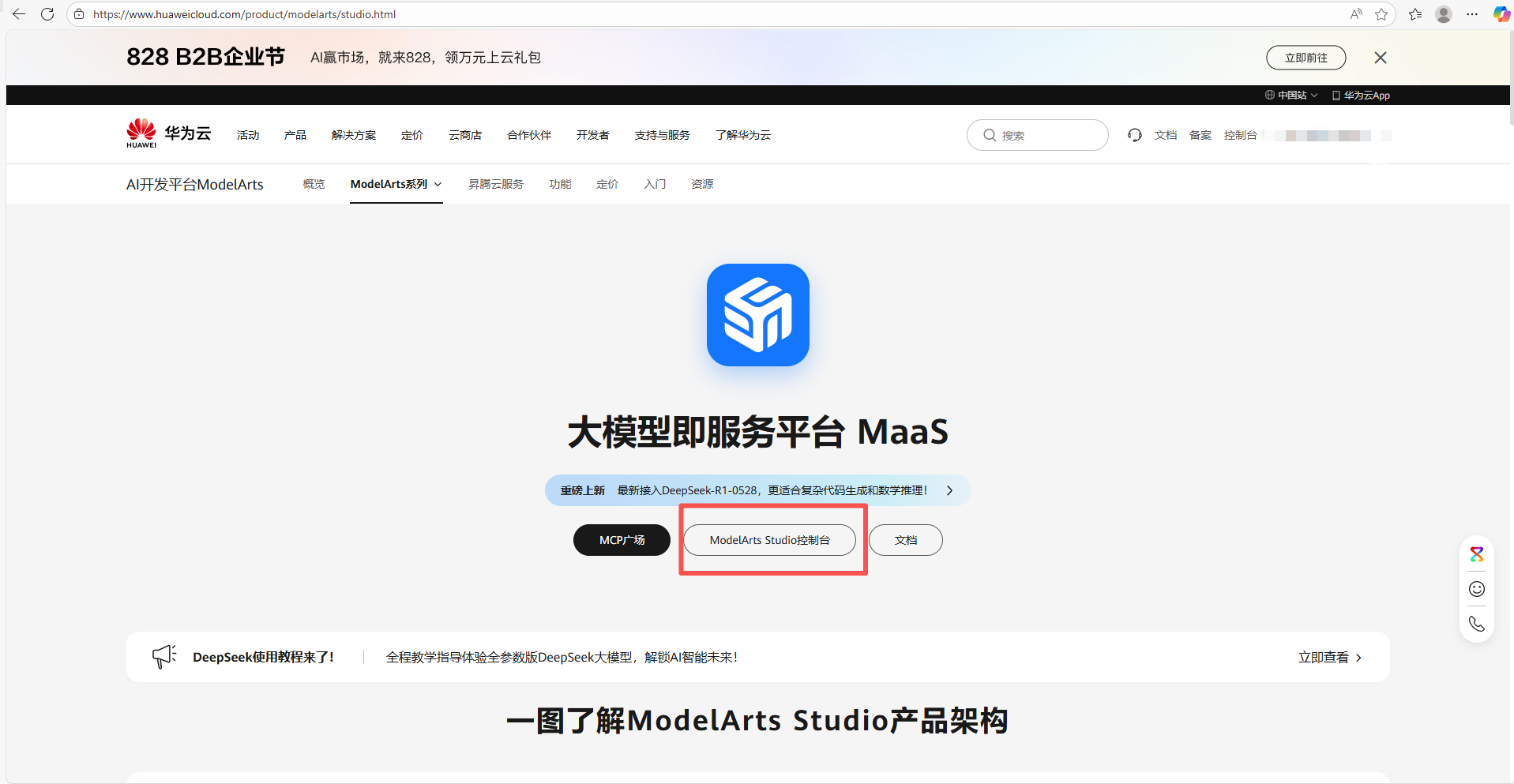The image size is (1514, 784).
Task: Open the 了解华为云 menu
Action: 743,135
